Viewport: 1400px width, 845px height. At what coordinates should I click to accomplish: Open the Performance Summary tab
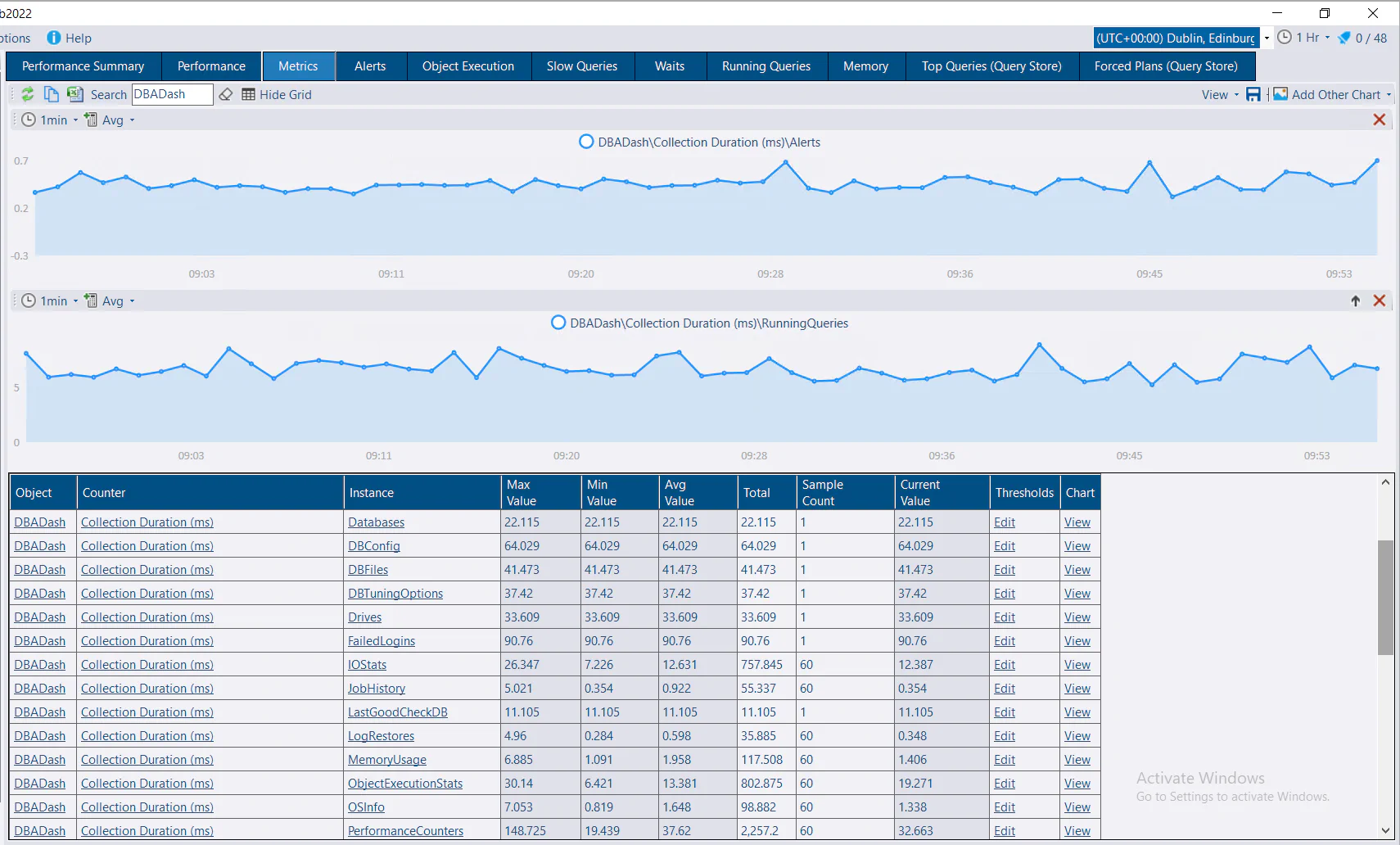83,66
